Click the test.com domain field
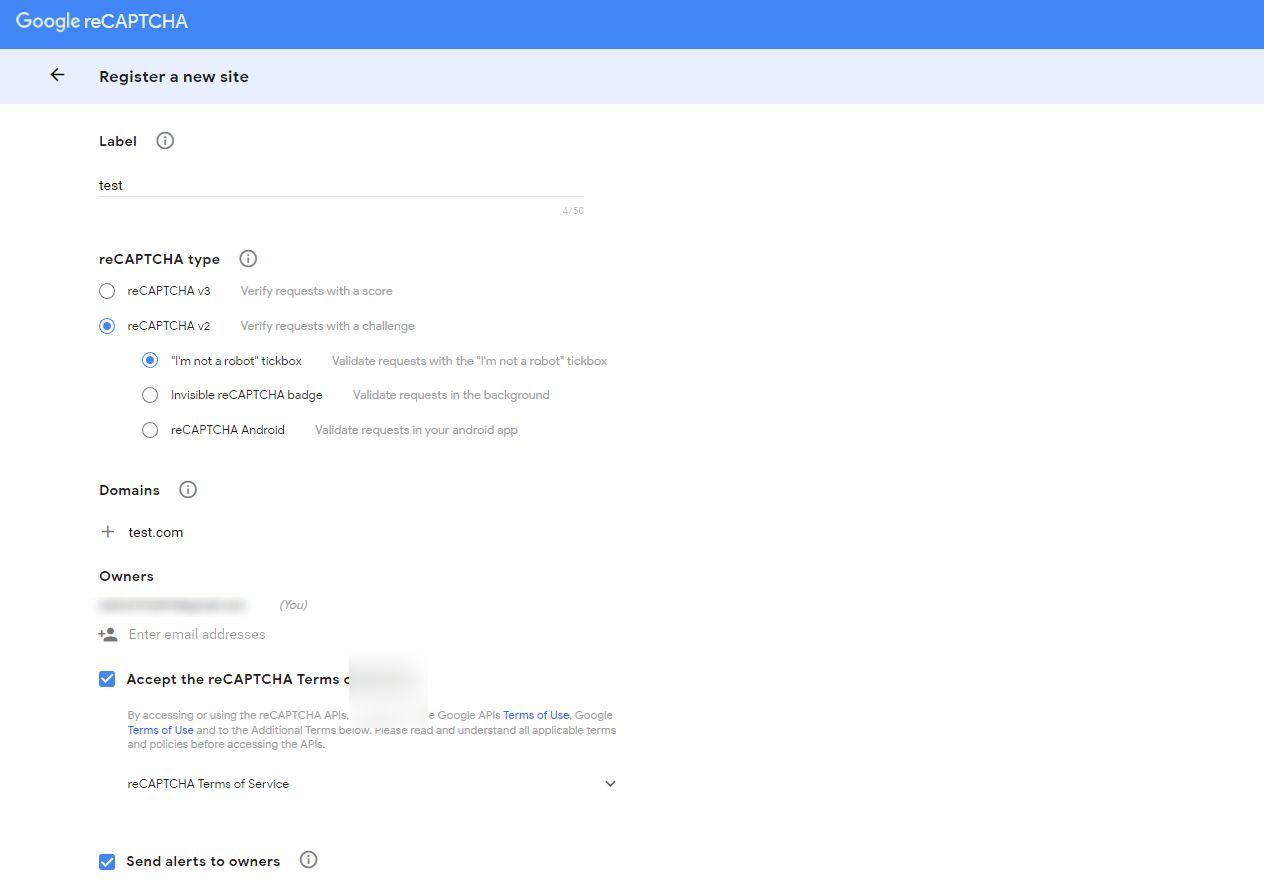The image size is (1264, 896). [156, 532]
